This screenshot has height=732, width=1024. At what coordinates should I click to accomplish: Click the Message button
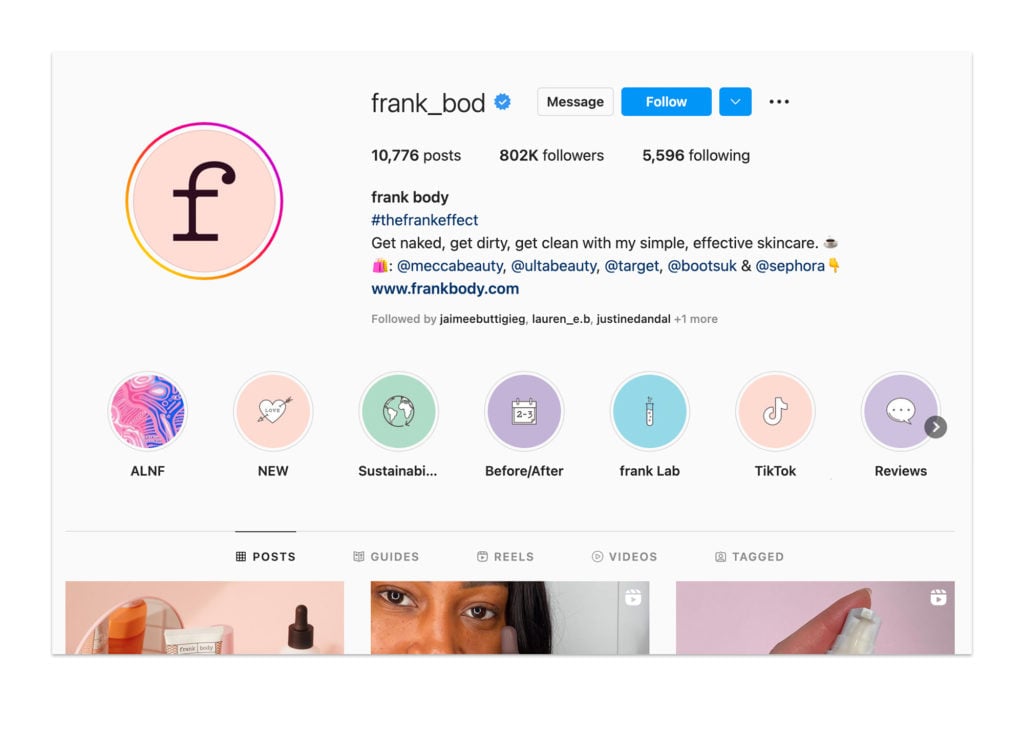click(575, 102)
